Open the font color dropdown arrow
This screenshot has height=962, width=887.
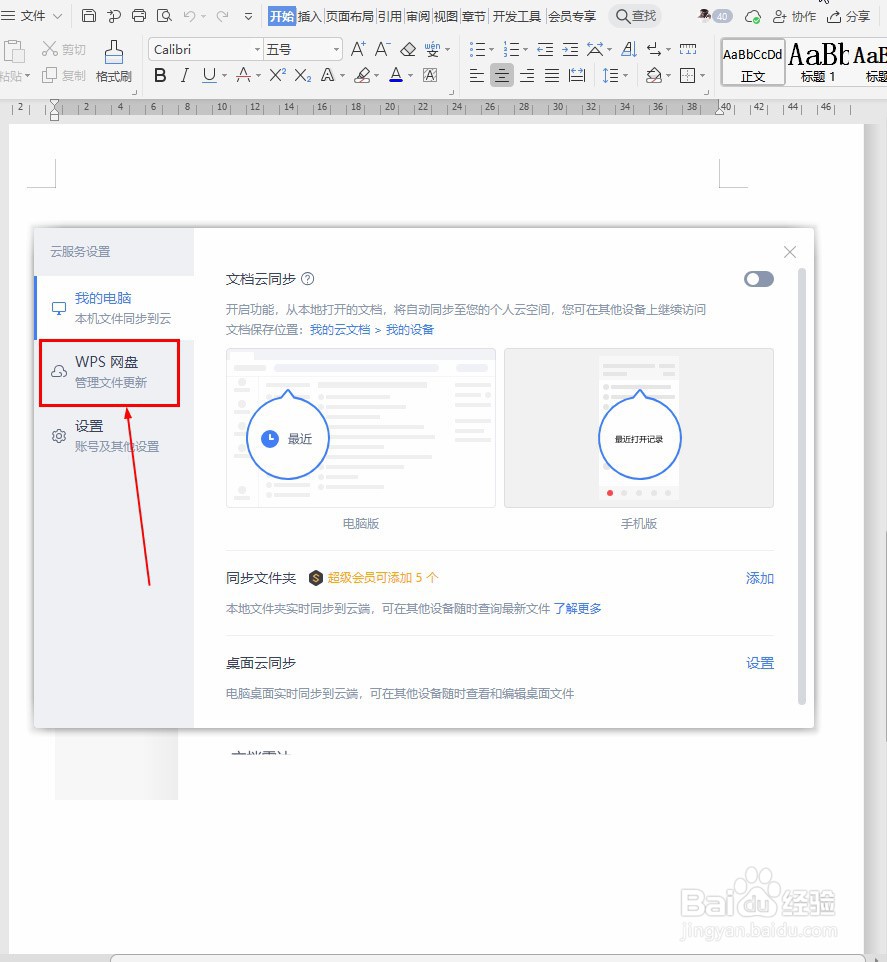pyautogui.click(x=410, y=76)
